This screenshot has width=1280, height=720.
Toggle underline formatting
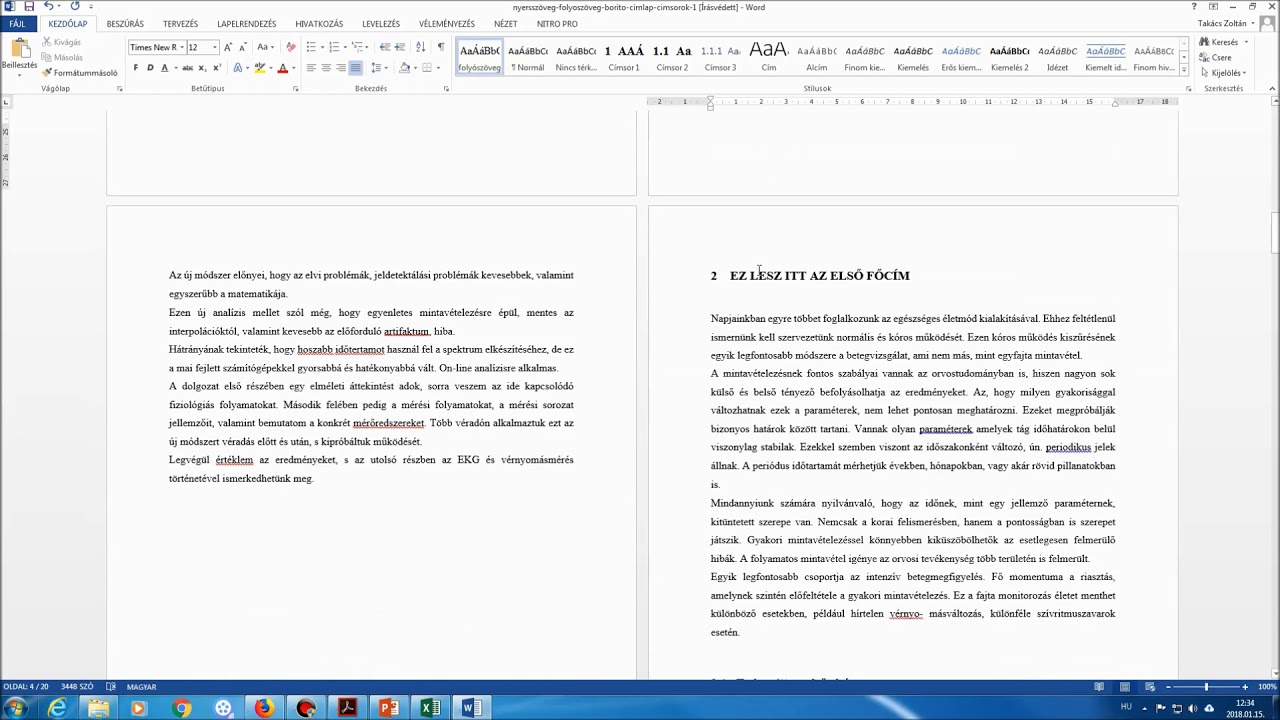[163, 68]
